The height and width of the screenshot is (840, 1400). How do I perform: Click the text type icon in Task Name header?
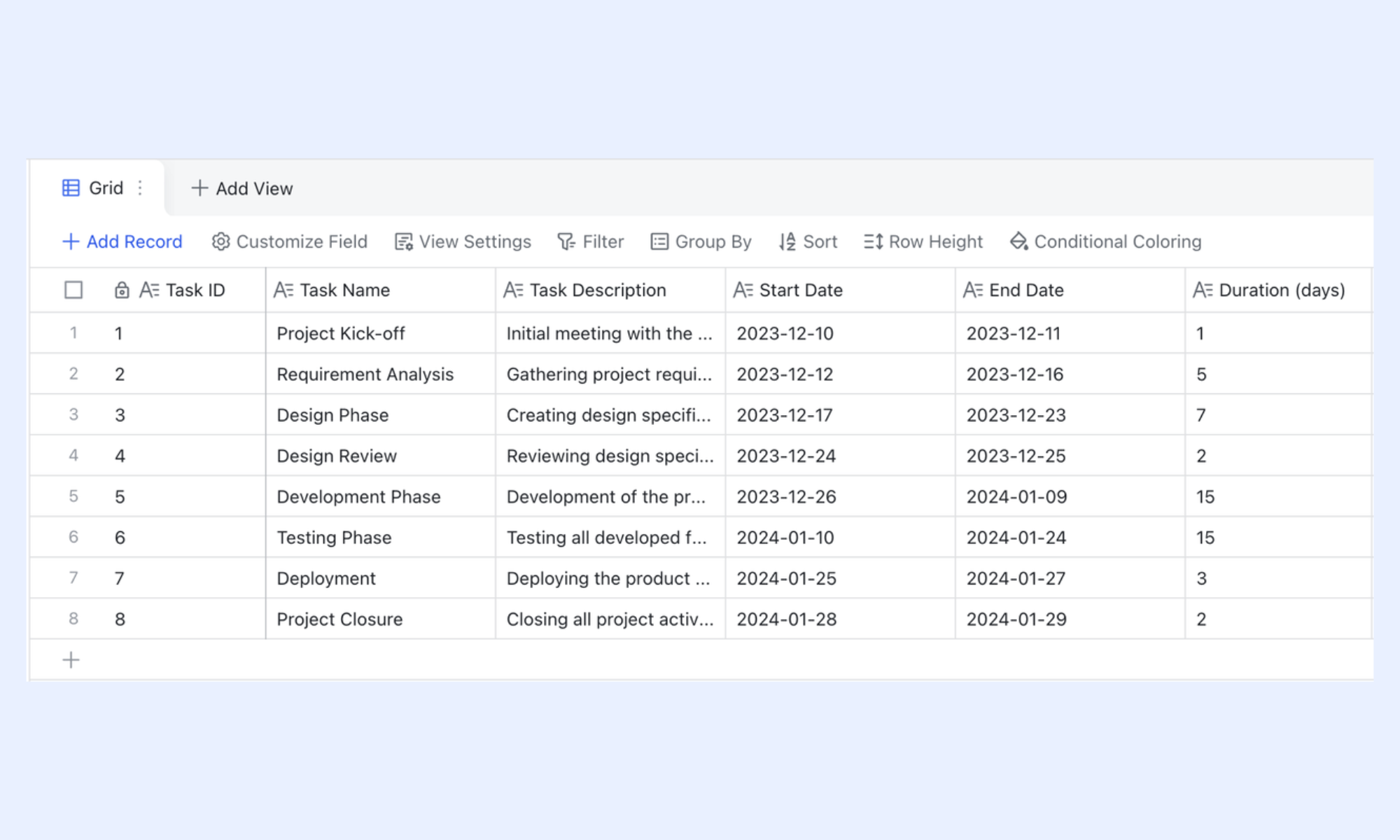point(283,290)
